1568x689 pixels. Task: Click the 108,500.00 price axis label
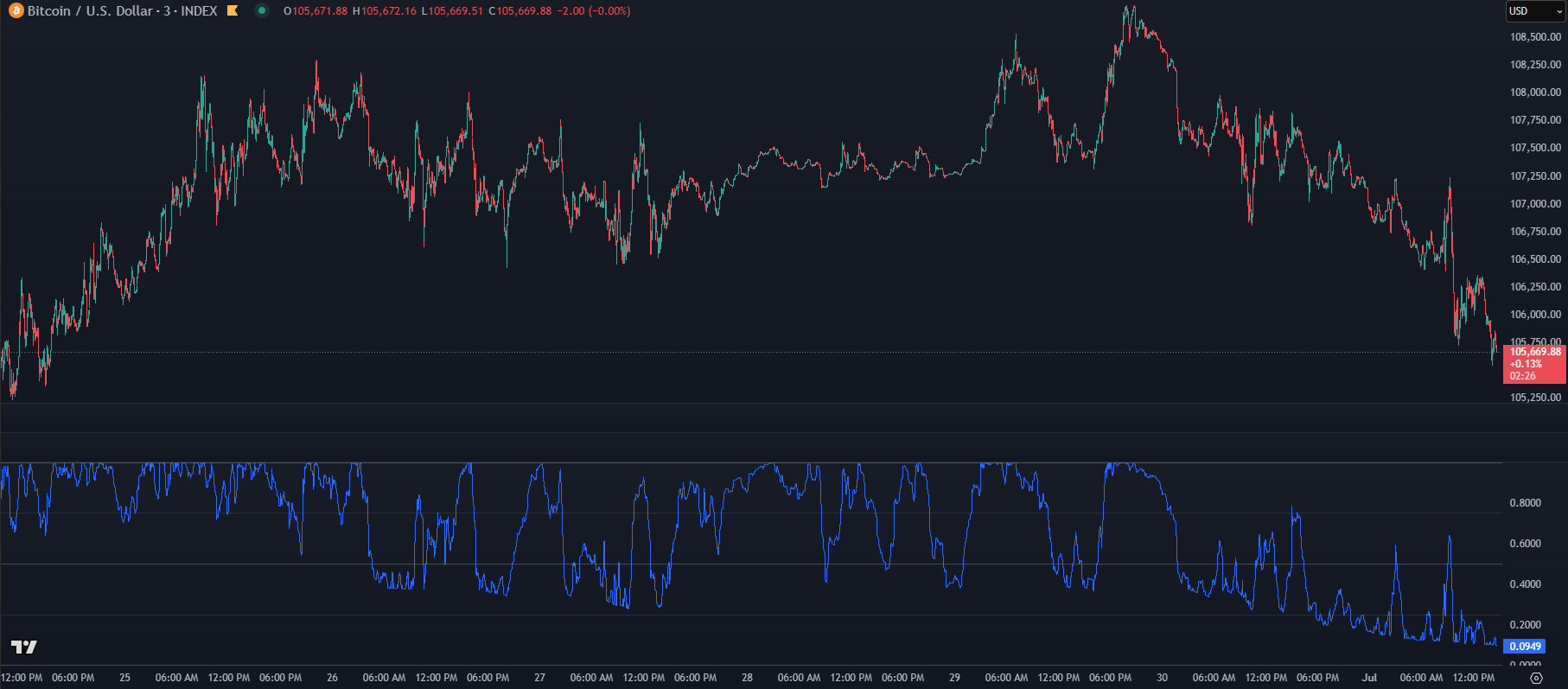pos(1535,37)
